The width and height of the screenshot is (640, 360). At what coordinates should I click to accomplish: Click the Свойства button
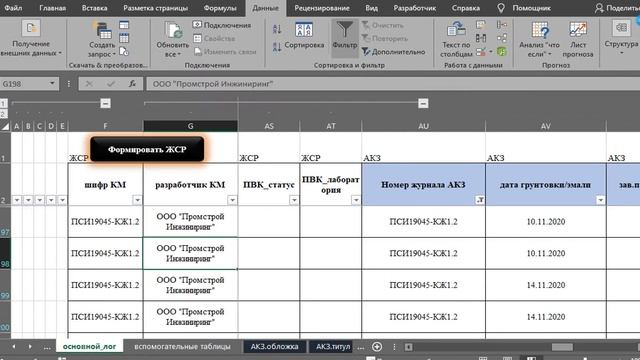tap(214, 39)
